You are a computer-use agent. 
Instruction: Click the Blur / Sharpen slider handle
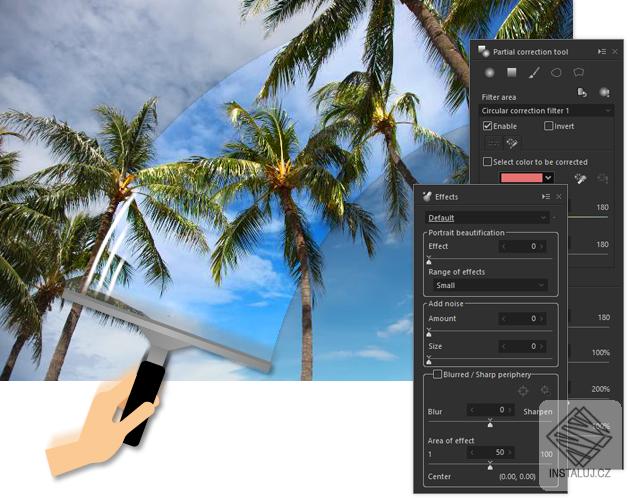pos(490,423)
